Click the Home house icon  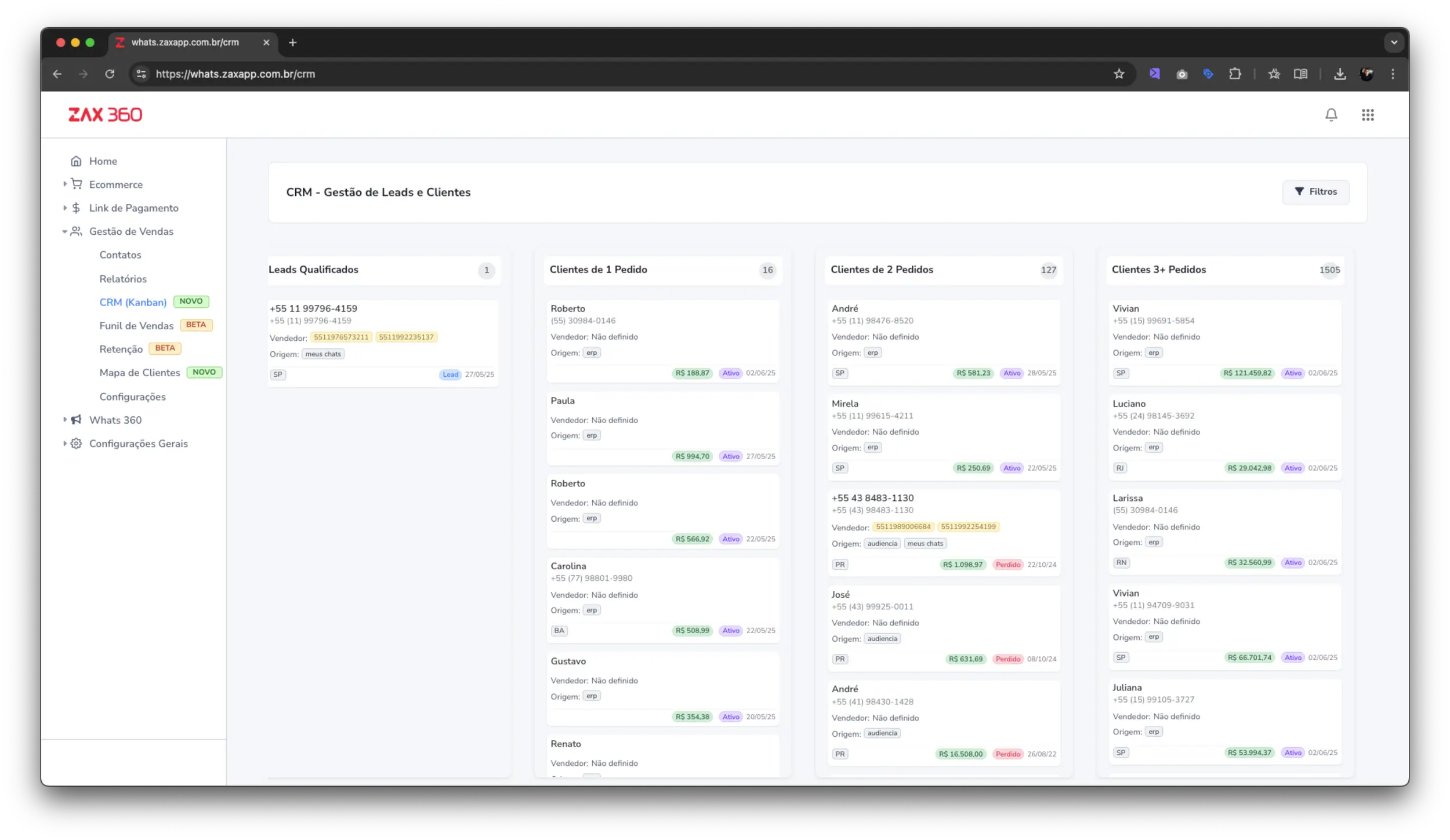coord(76,161)
